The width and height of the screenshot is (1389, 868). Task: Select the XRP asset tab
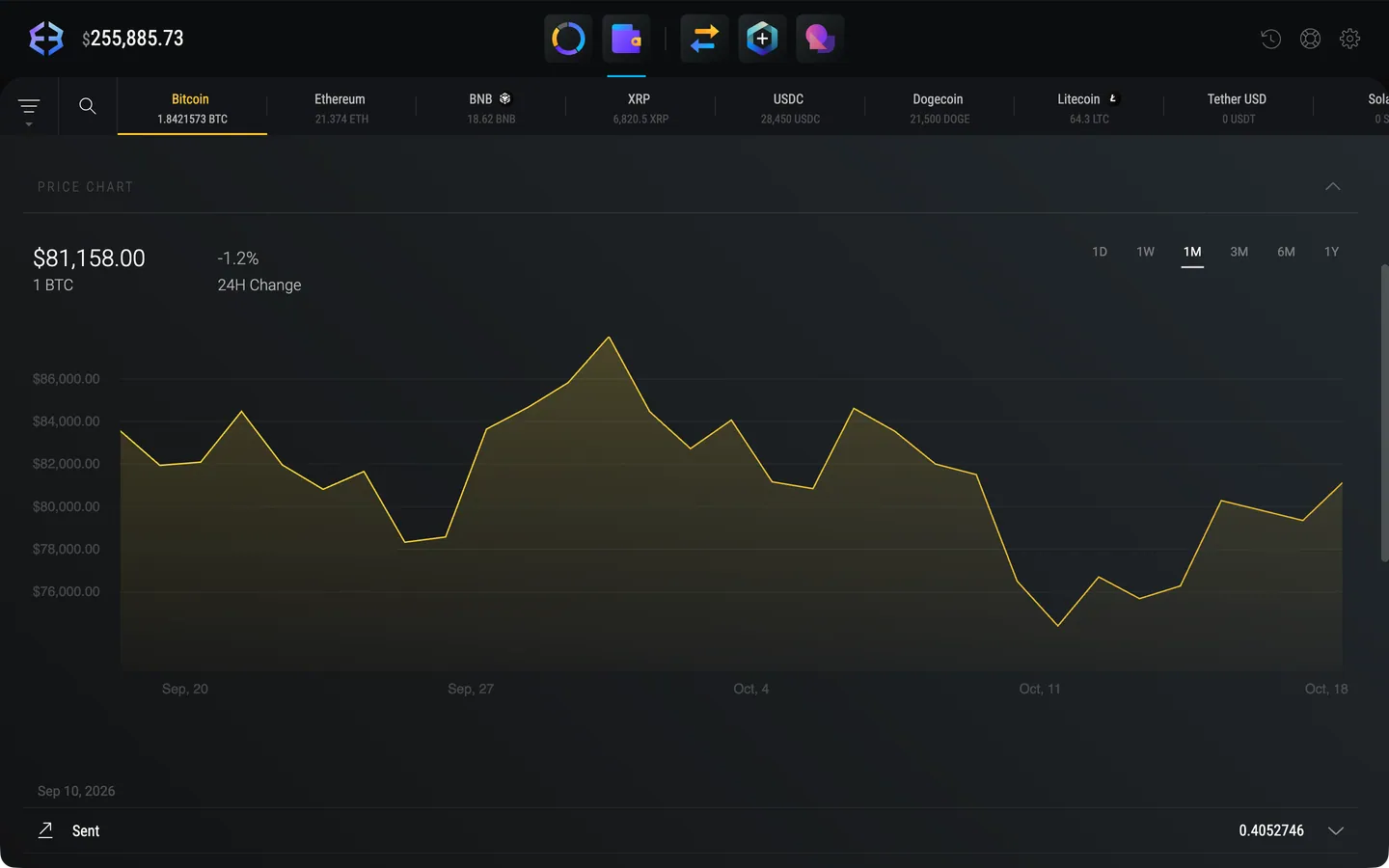click(640, 107)
